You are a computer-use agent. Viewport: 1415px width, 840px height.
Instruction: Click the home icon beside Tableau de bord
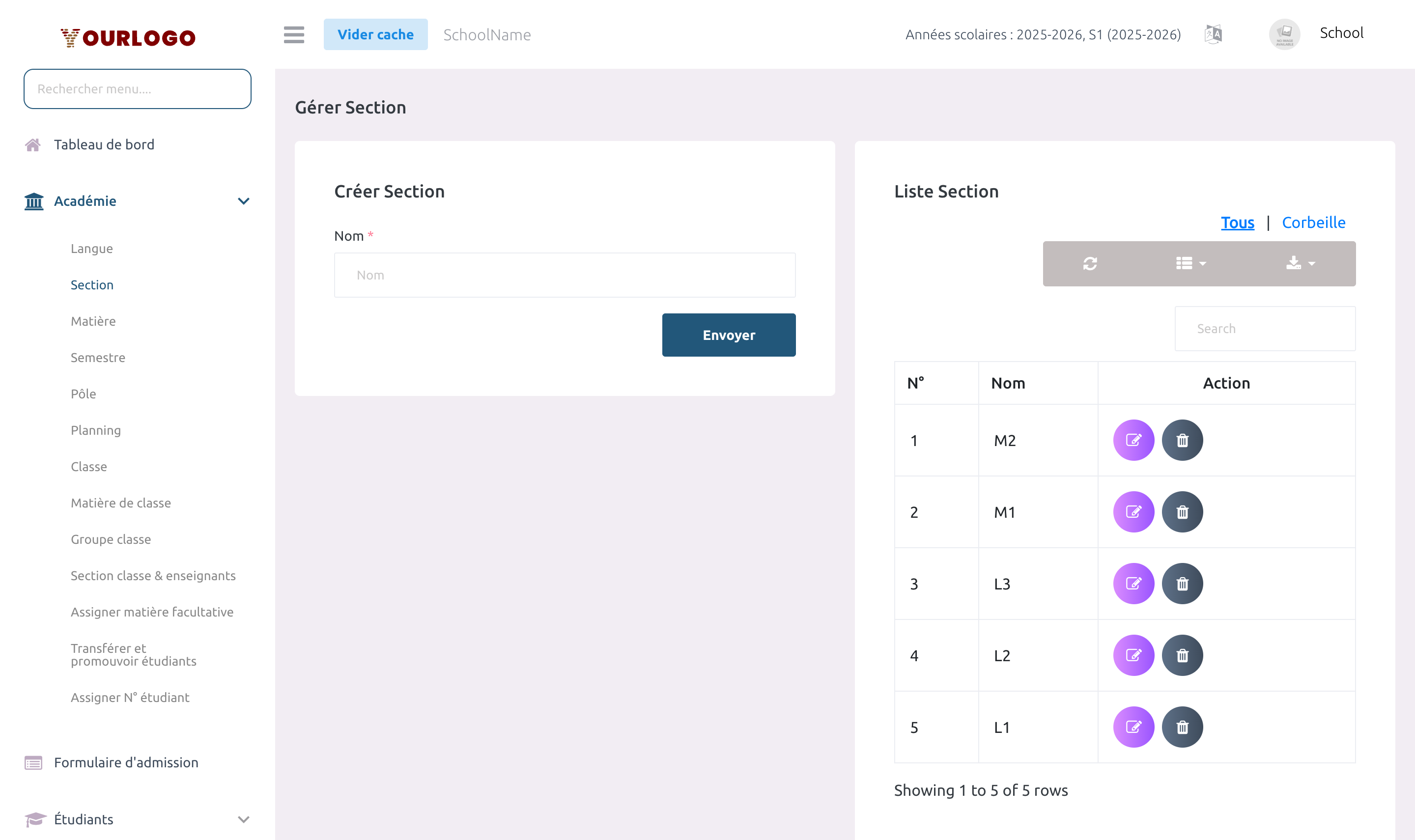pos(33,144)
